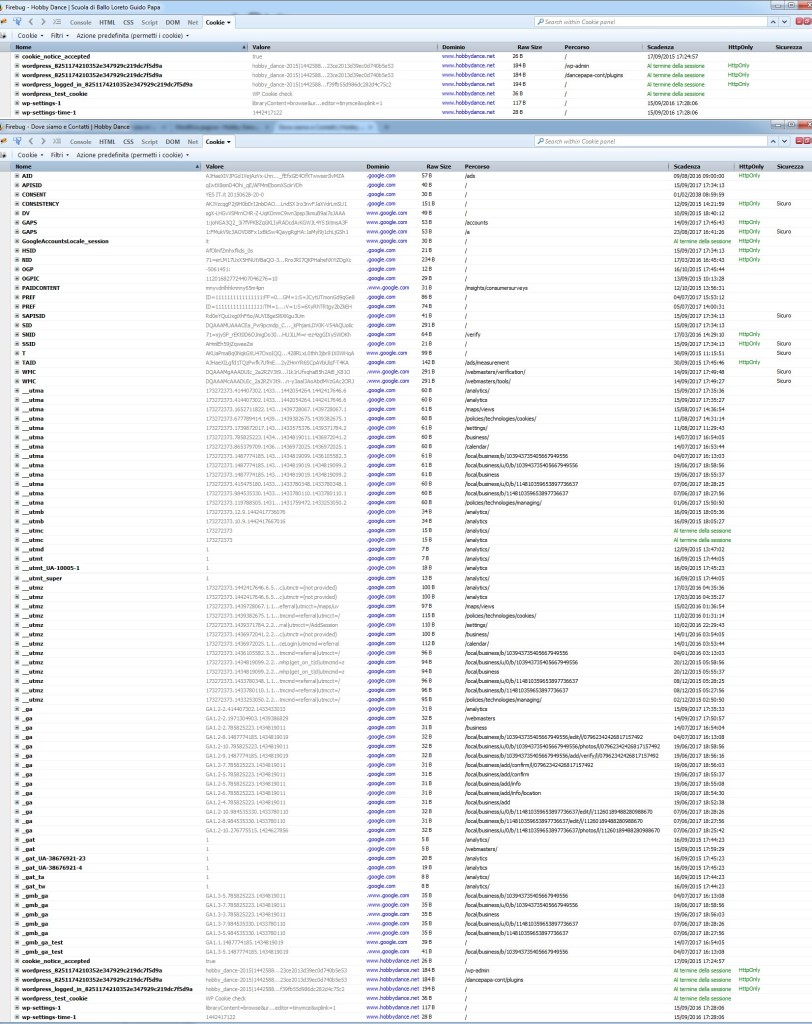Click the www.google.com domain in the DV row
The height and width of the screenshot is (1024, 812).
[387, 213]
